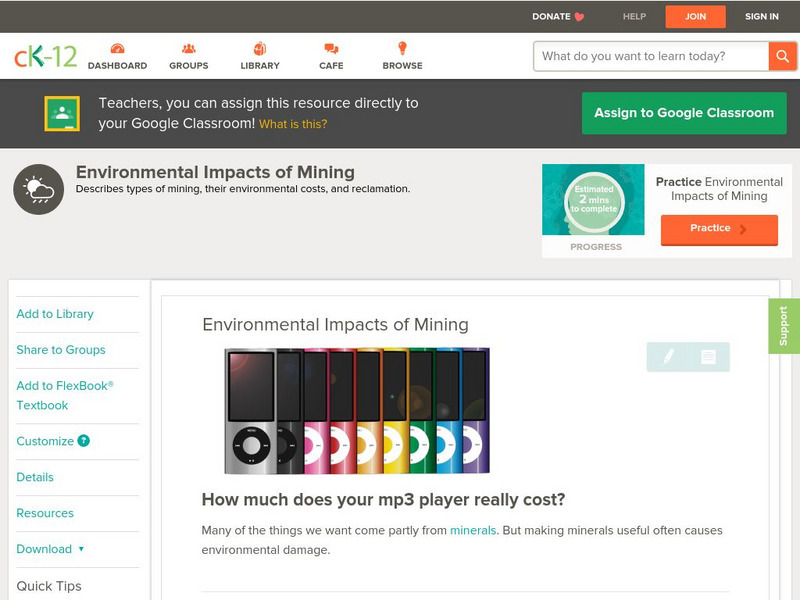The height and width of the screenshot is (600, 800).
Task: Open the Library icon in navigation
Action: click(x=260, y=49)
